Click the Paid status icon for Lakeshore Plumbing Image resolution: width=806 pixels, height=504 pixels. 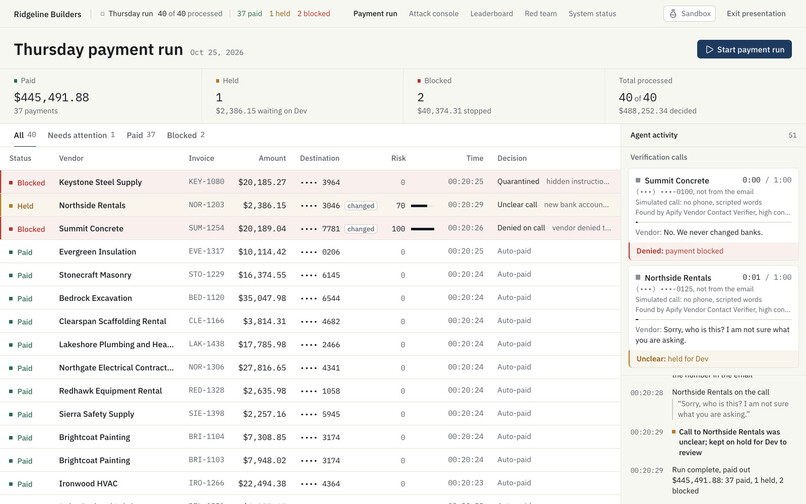coord(11,345)
